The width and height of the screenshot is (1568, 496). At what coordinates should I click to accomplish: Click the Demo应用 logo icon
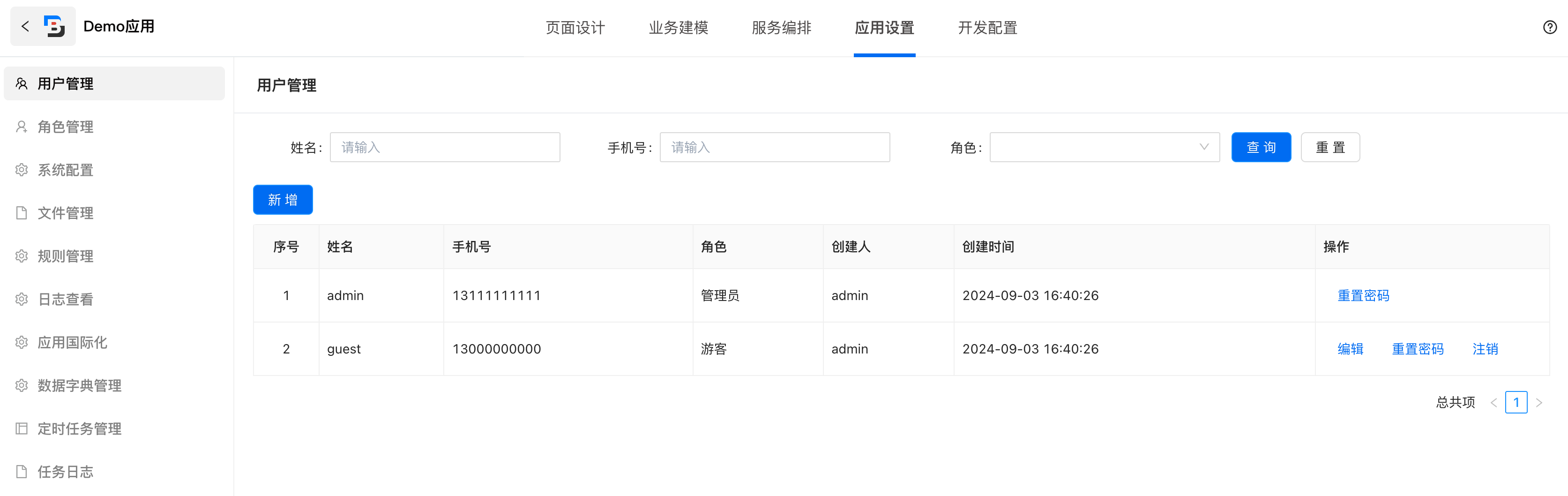[x=54, y=26]
